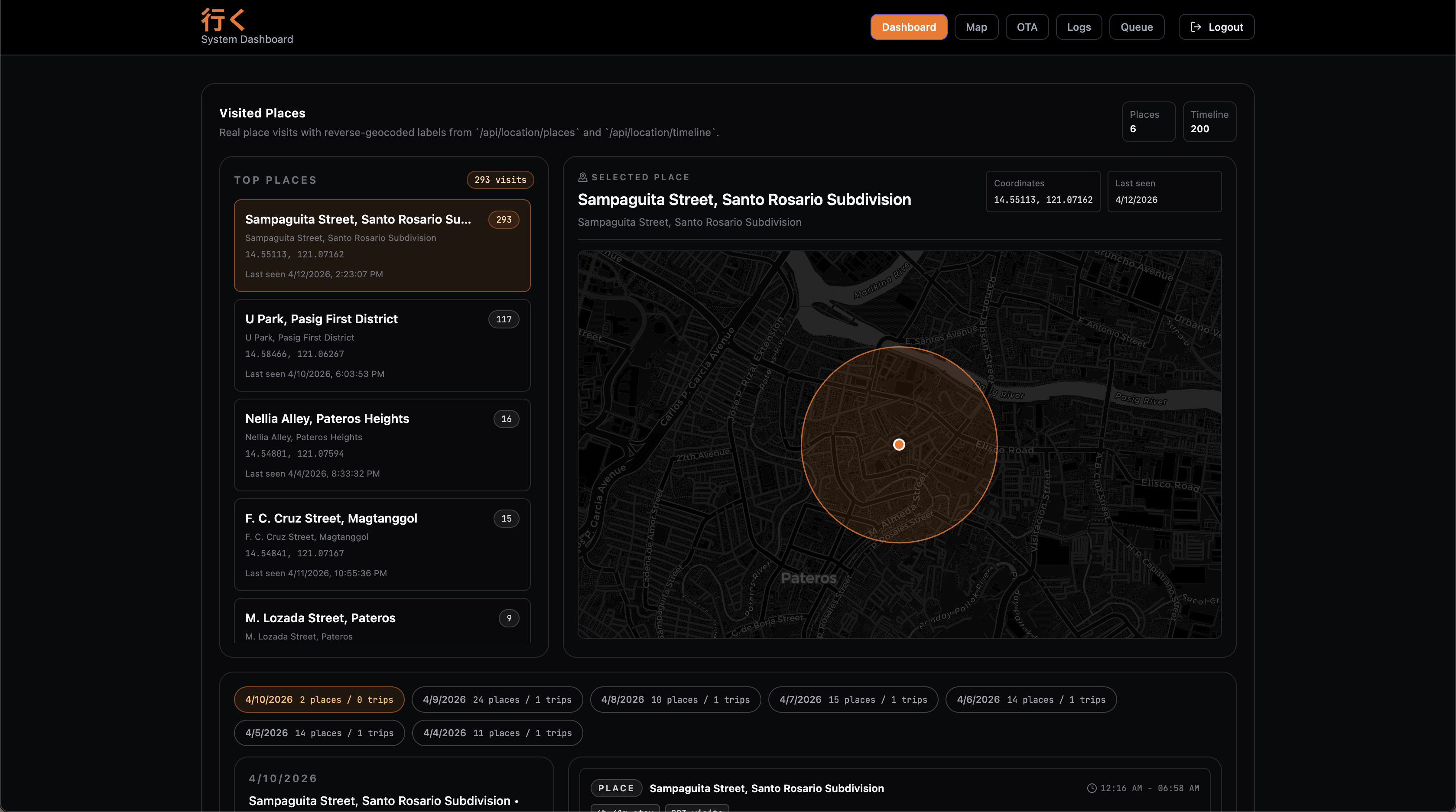The height and width of the screenshot is (812, 1456).
Task: Click the Pateros label on the map
Action: pyautogui.click(x=808, y=578)
